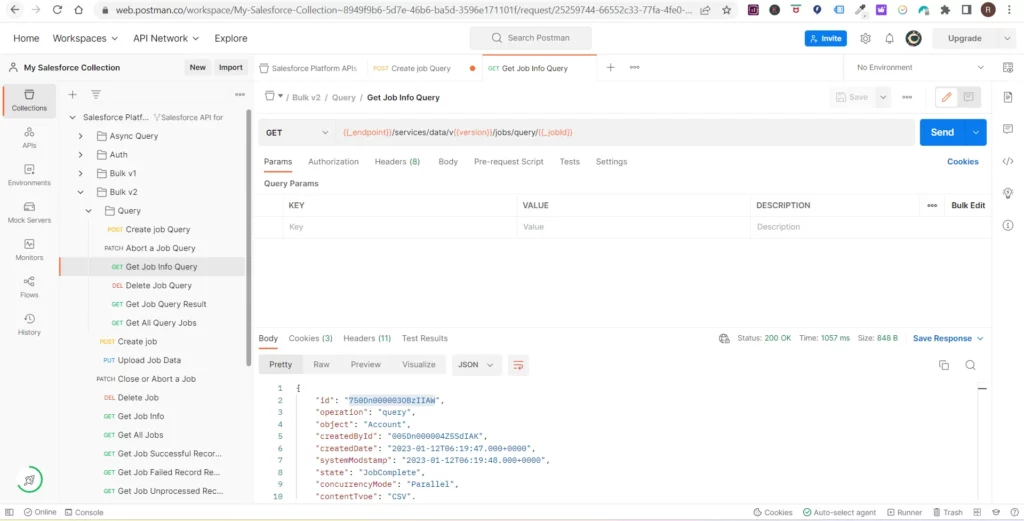Switch to the Authorization tab
This screenshot has width=1024, height=521.
click(333, 161)
